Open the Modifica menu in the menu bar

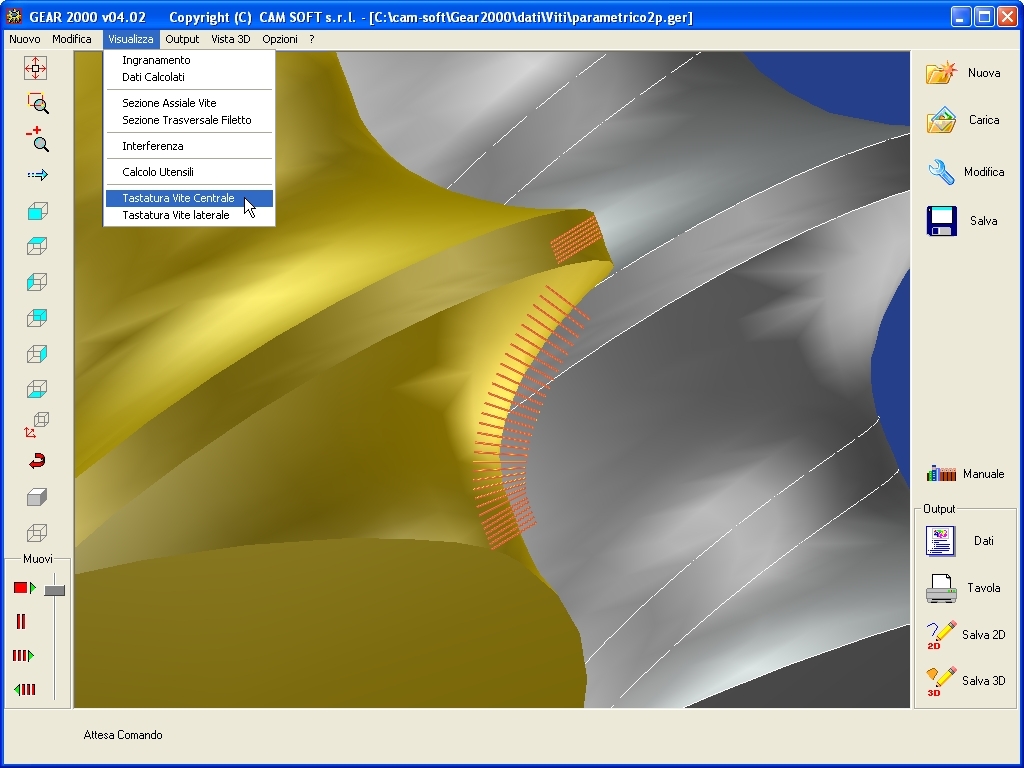point(72,39)
